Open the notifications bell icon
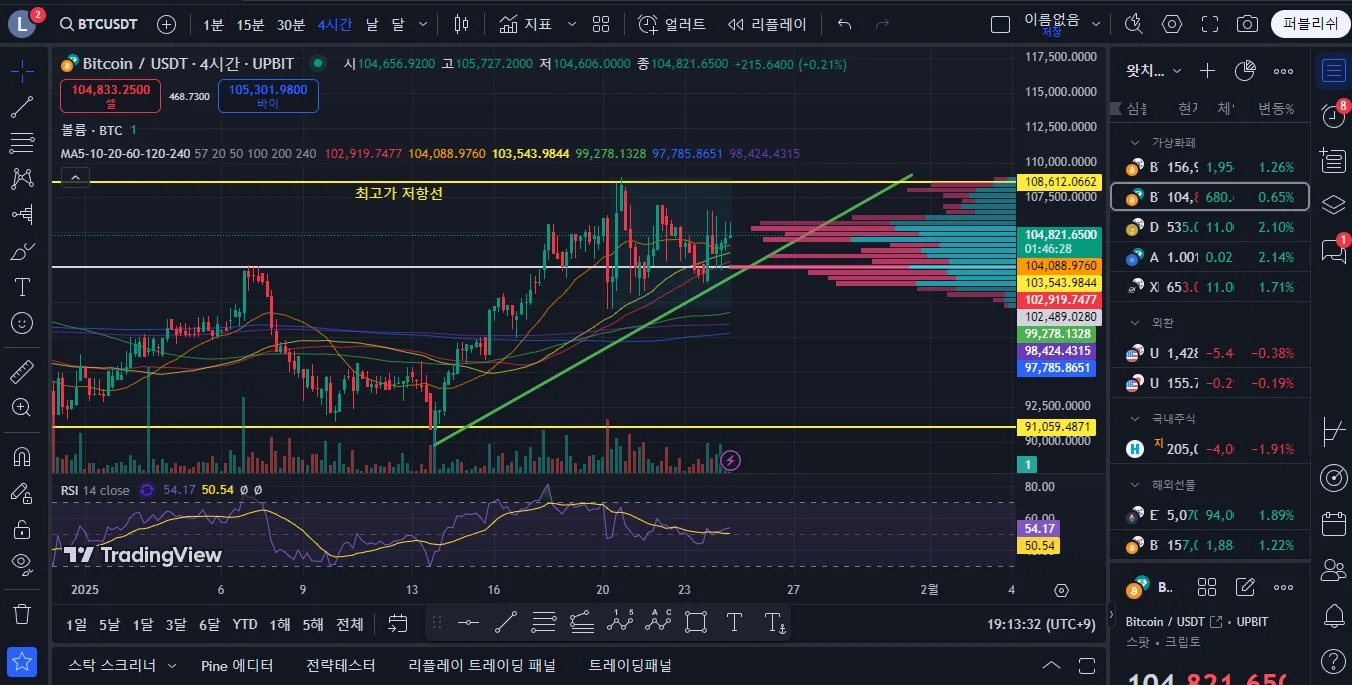 [1333, 614]
